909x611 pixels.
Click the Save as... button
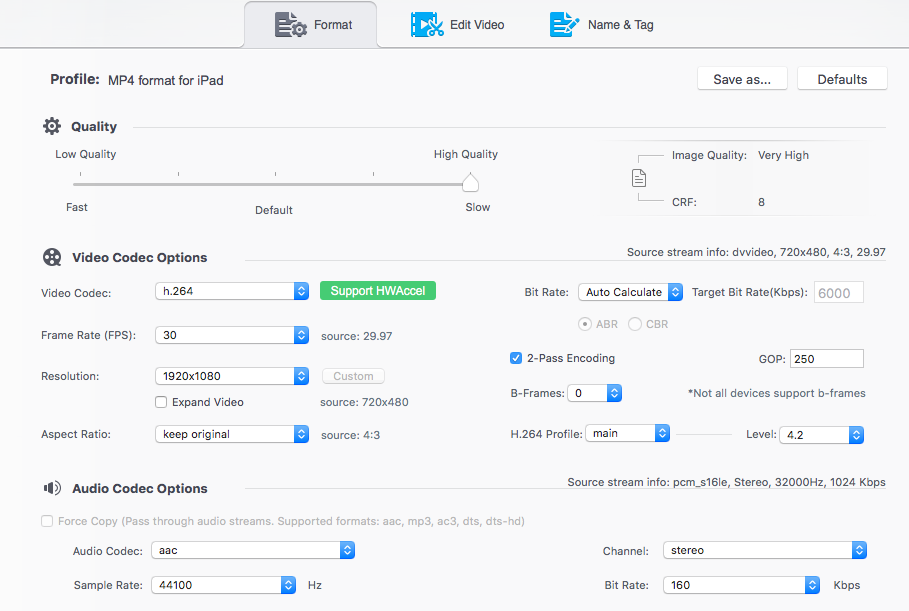(x=742, y=80)
